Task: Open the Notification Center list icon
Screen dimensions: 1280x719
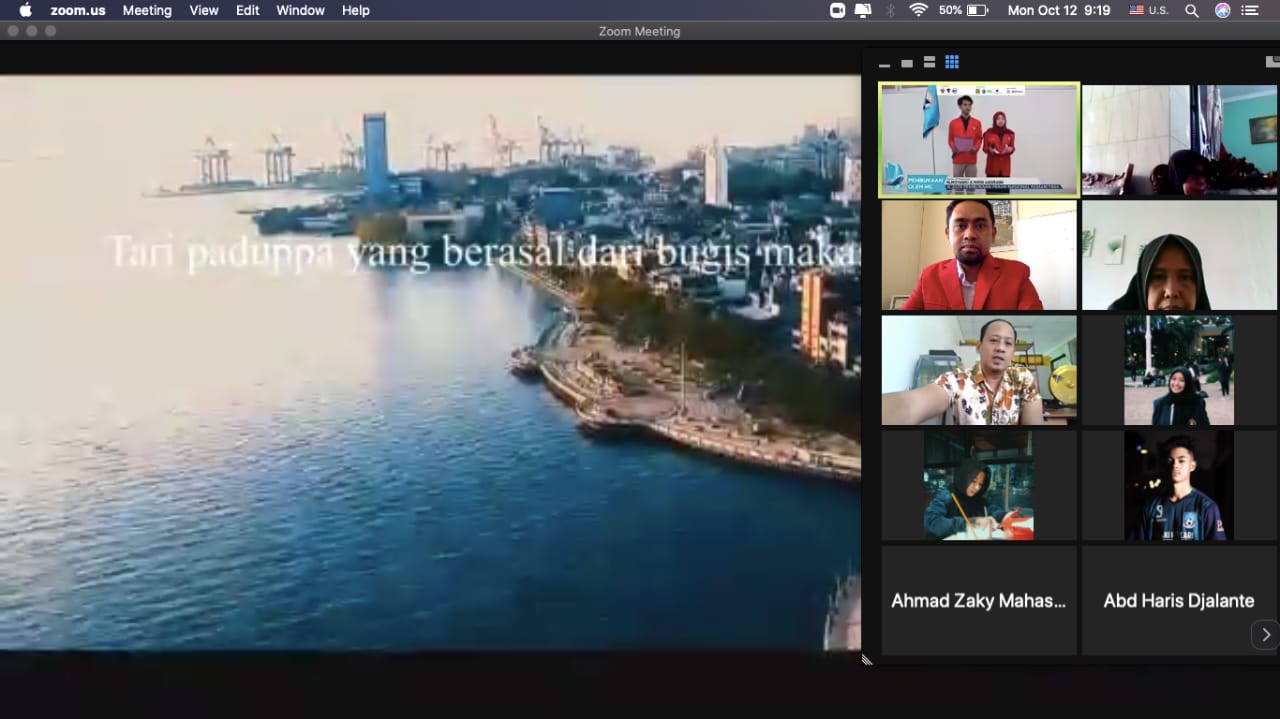Action: 1250,10
